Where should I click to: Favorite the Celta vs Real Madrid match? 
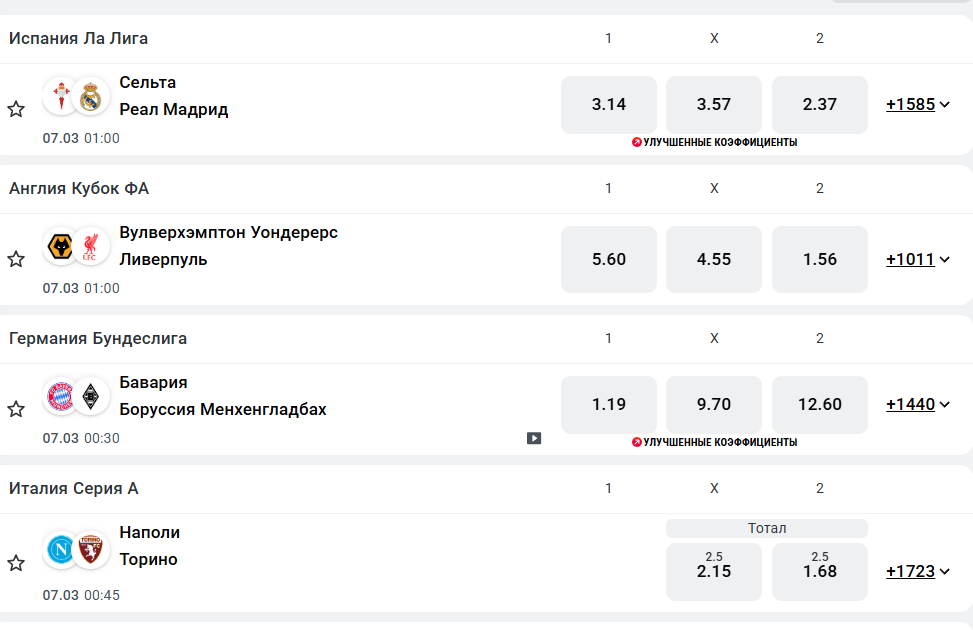click(16, 109)
